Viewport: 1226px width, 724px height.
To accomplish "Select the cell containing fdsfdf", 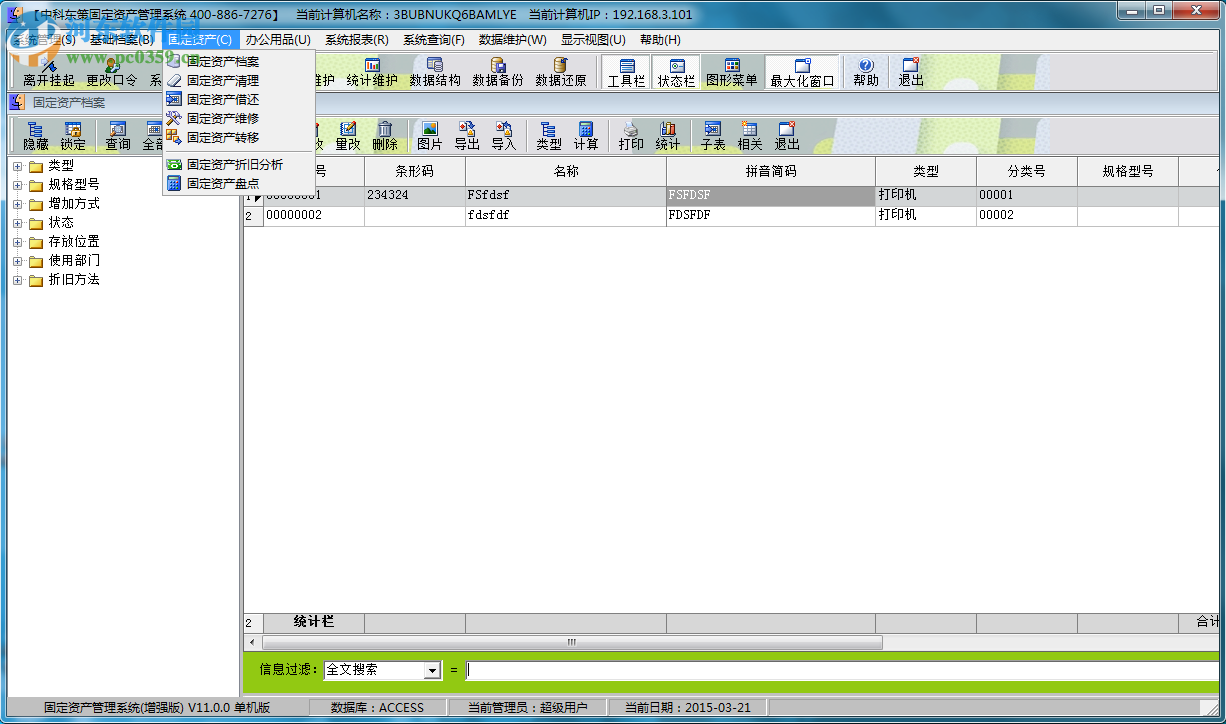I will pos(566,215).
